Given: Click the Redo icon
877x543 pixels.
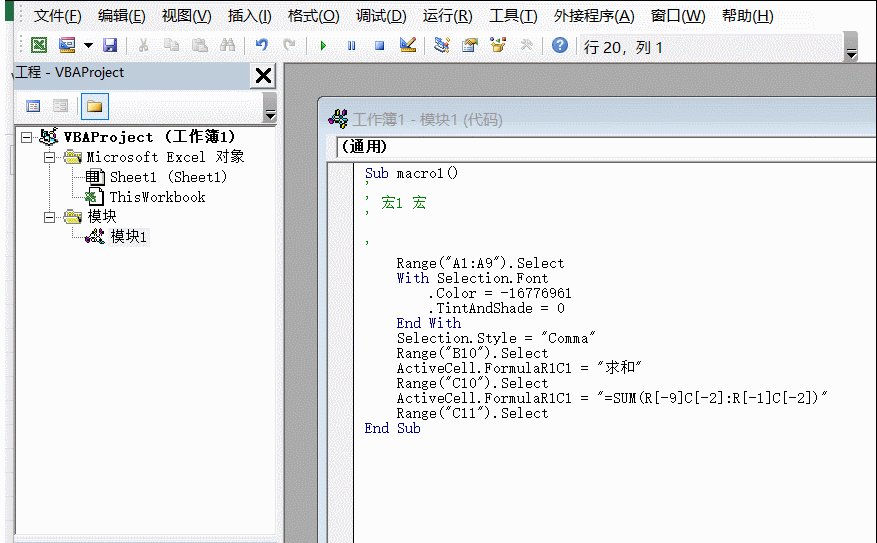Looking at the screenshot, I should (x=289, y=45).
